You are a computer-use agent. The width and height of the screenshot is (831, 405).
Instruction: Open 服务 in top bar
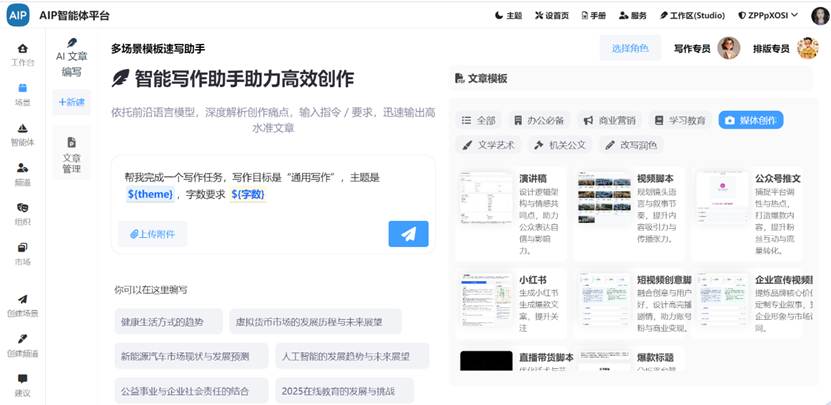pyautogui.click(x=633, y=15)
